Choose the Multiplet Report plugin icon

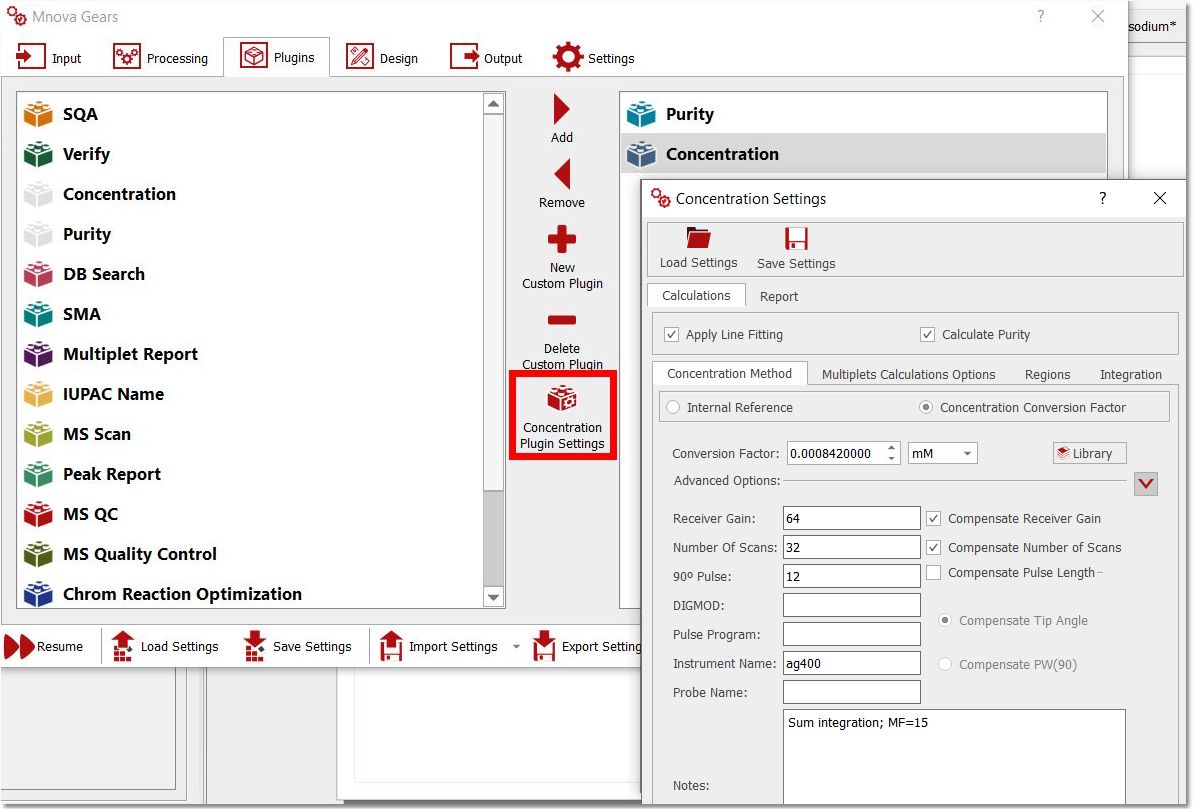click(x=38, y=354)
